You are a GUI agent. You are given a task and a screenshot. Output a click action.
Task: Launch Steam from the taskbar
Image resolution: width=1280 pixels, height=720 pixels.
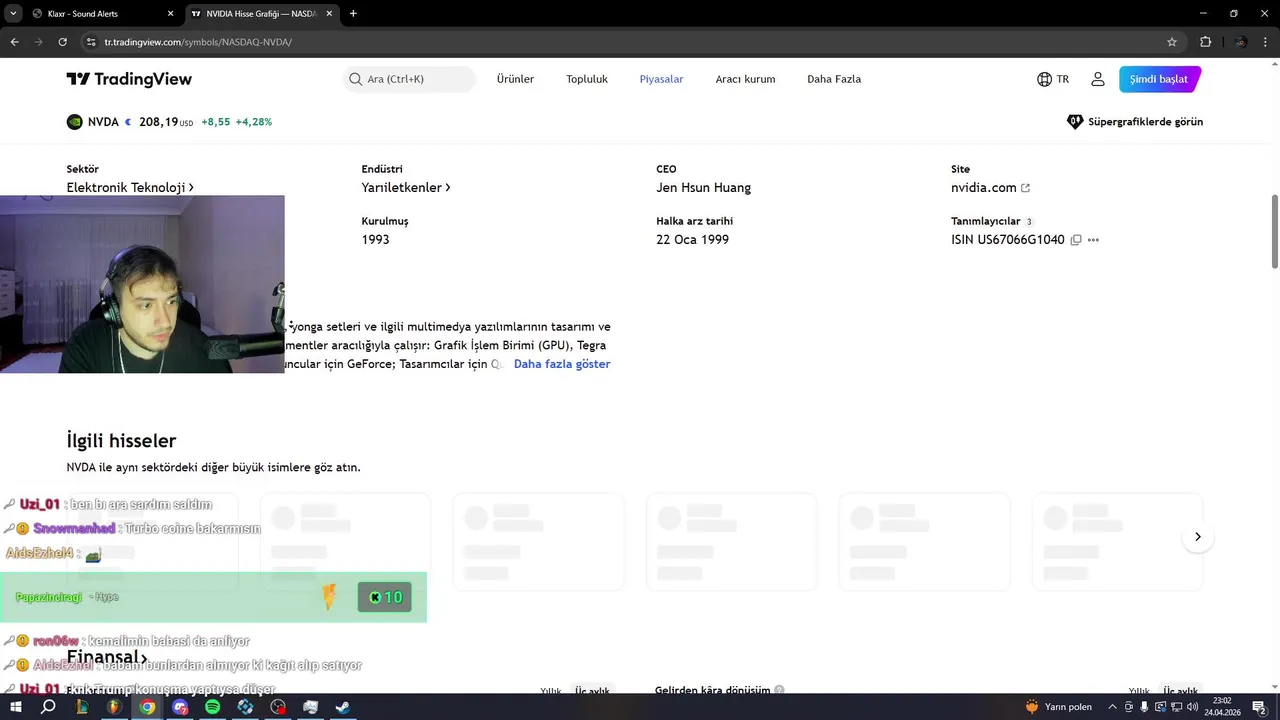(343, 707)
